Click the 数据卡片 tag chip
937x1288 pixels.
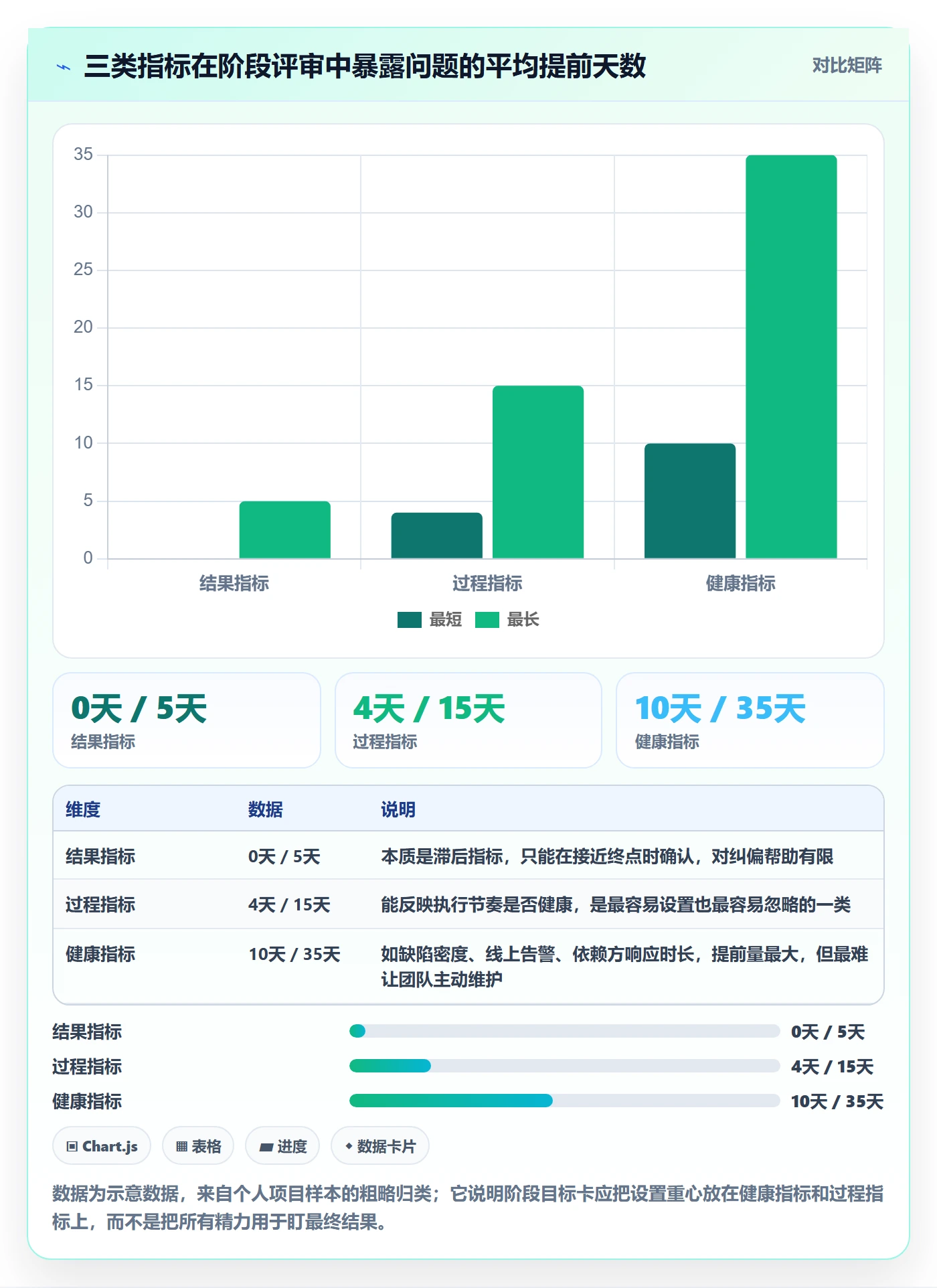click(380, 1146)
